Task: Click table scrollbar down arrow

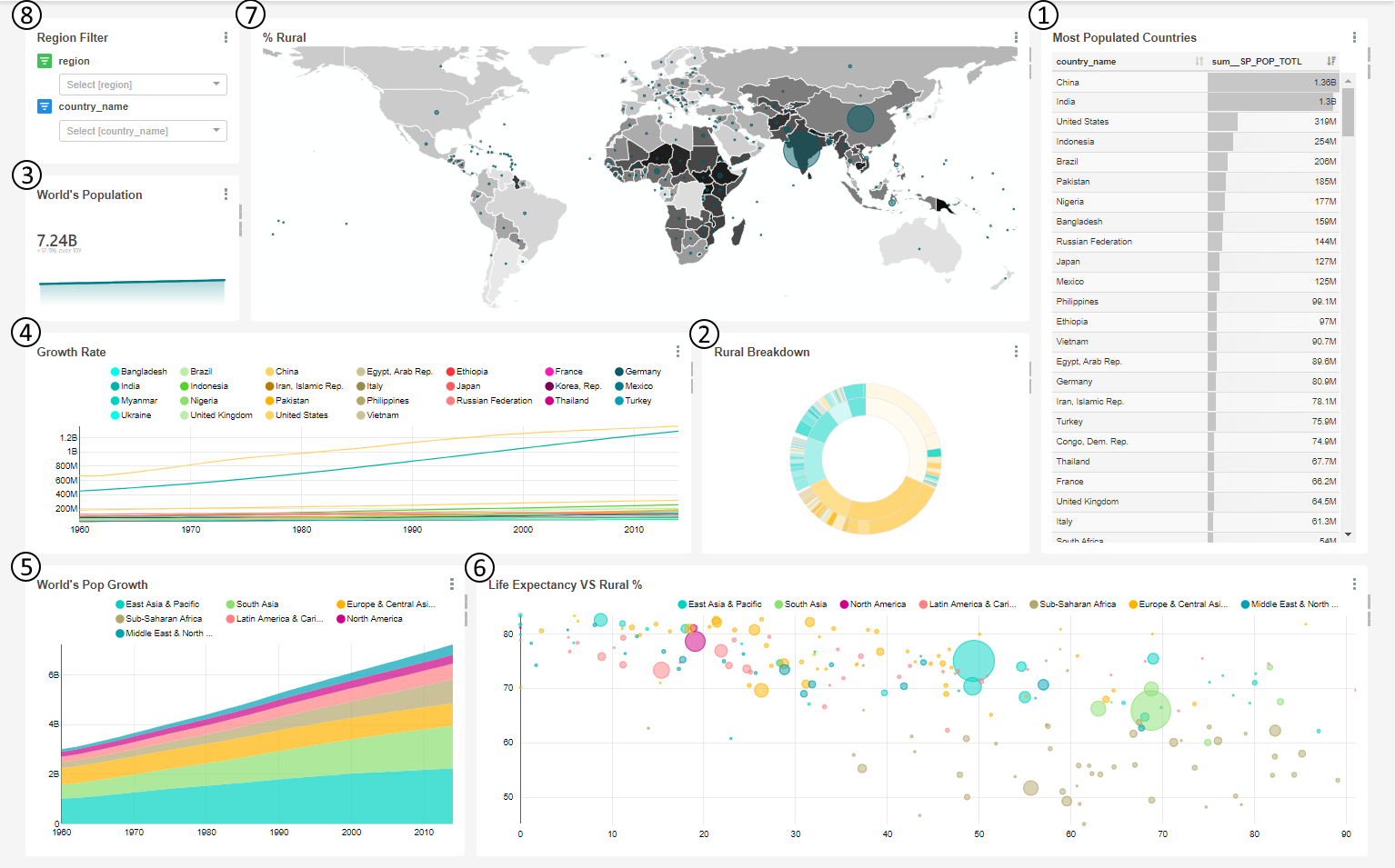Action: coord(1348,534)
